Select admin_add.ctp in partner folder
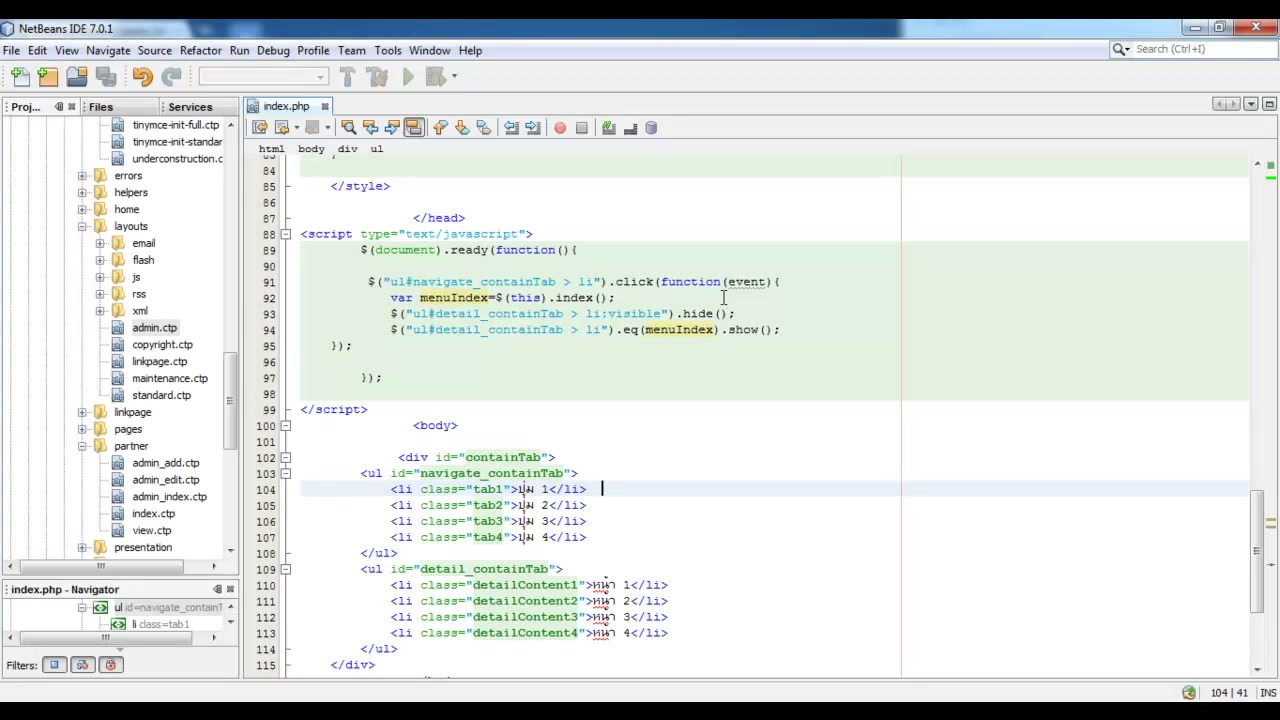The height and width of the screenshot is (720, 1280). (166, 463)
